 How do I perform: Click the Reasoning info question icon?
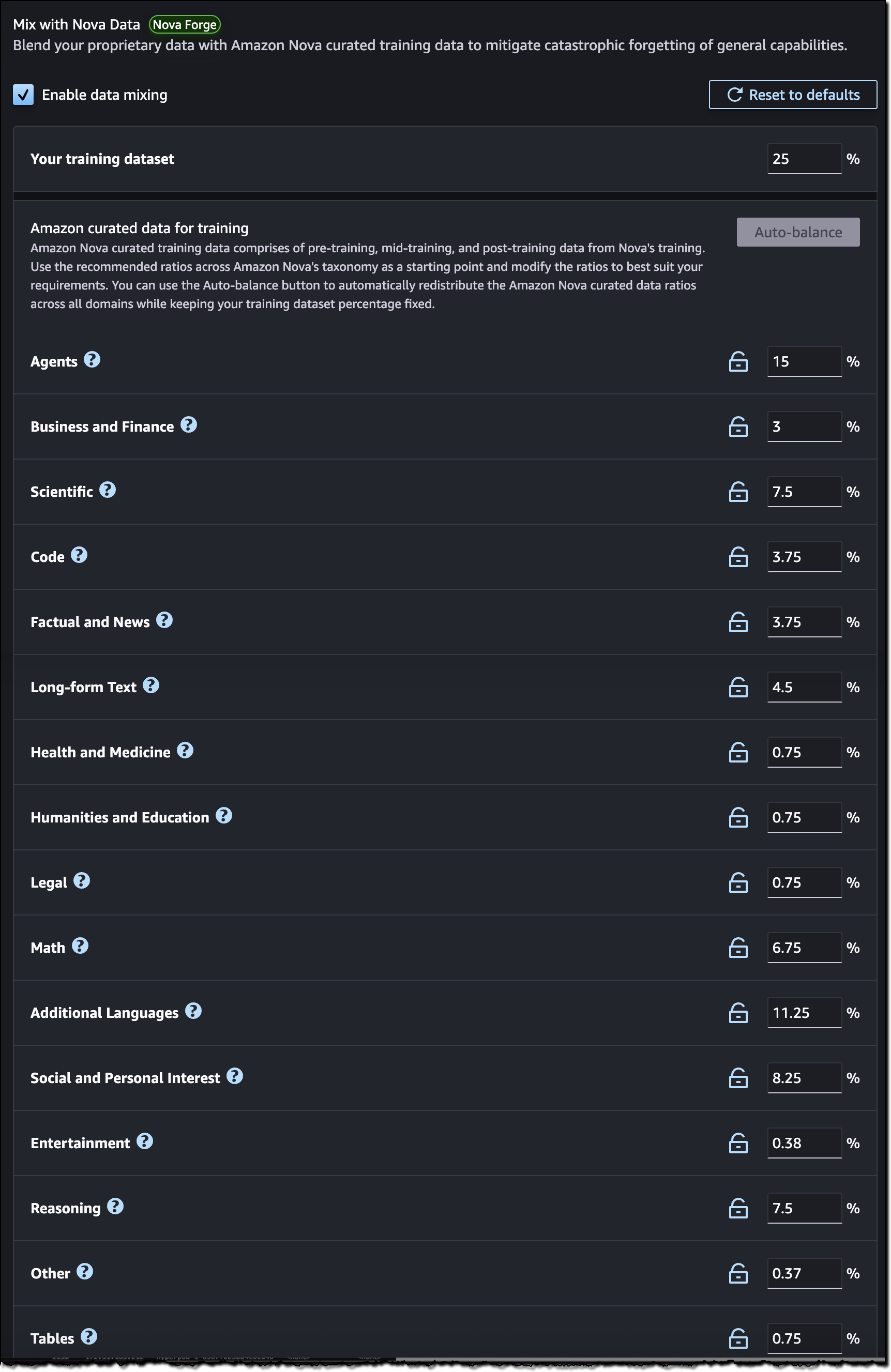pyautogui.click(x=115, y=1207)
